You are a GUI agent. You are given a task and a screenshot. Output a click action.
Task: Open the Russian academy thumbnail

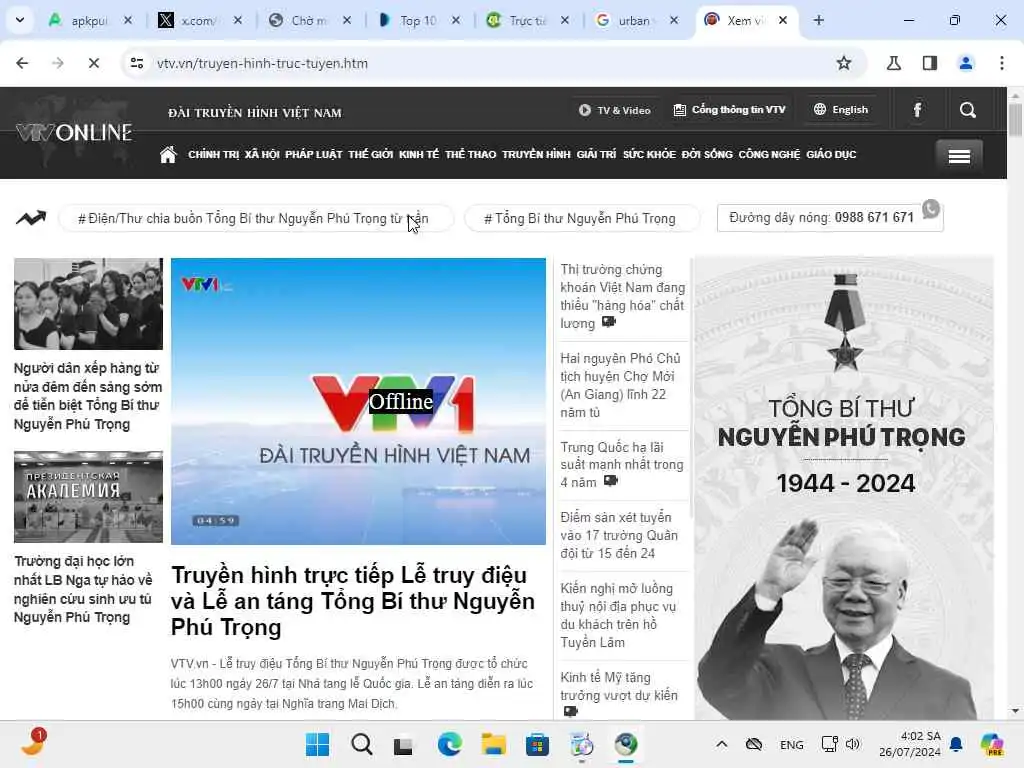(88, 496)
